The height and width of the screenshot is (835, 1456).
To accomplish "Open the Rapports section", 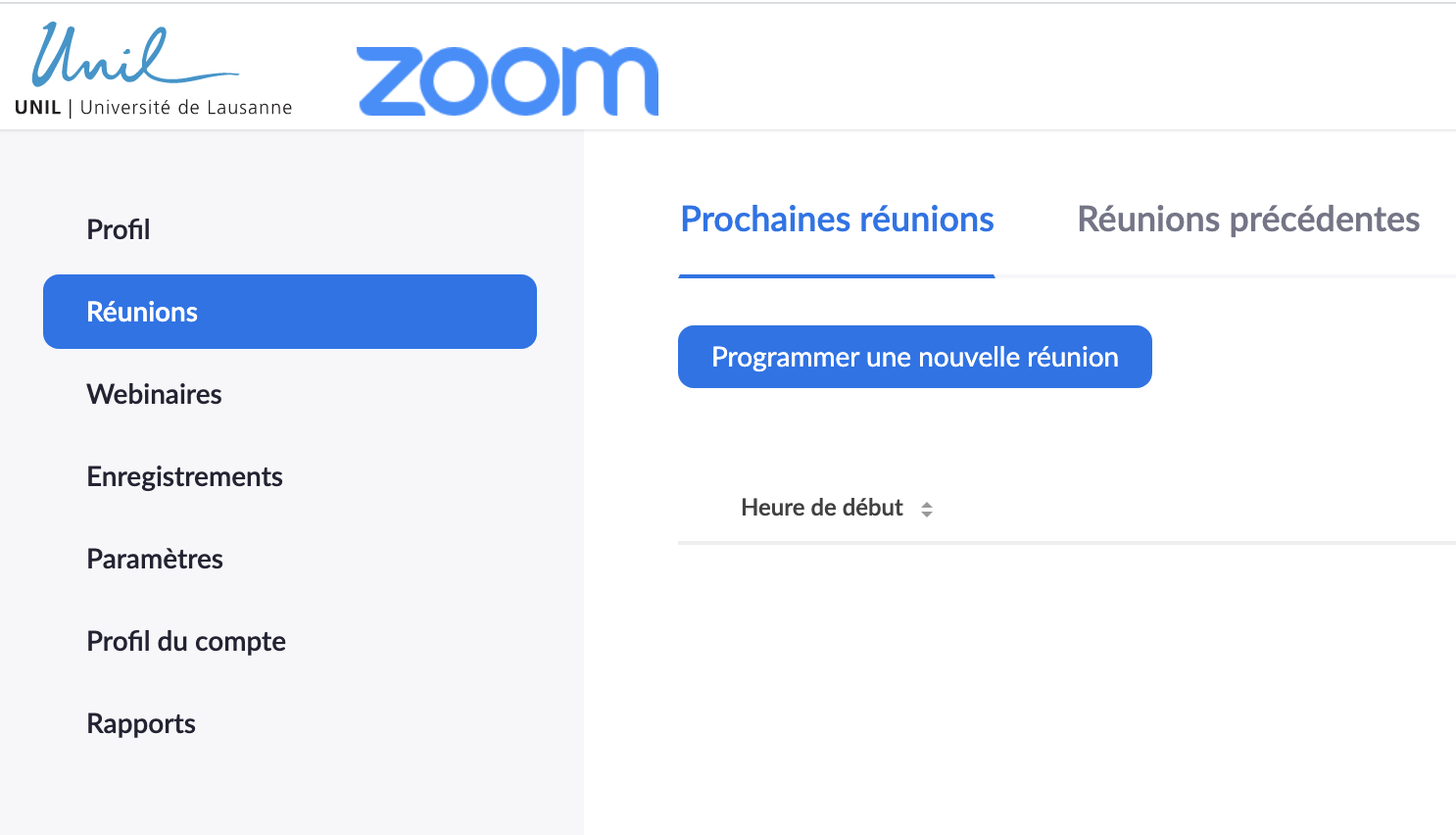I will coord(141,723).
